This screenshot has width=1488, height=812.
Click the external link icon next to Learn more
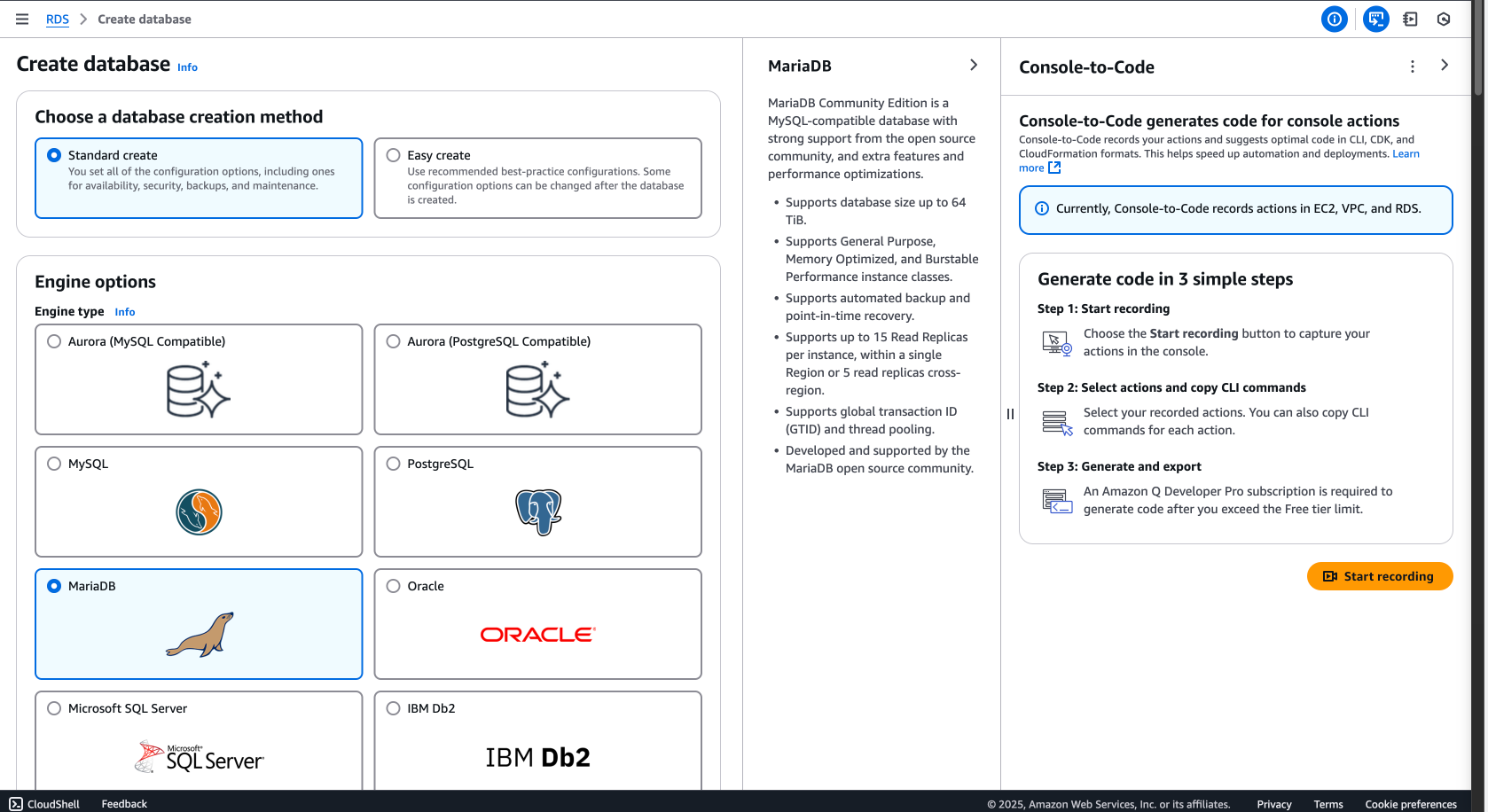point(1054,168)
